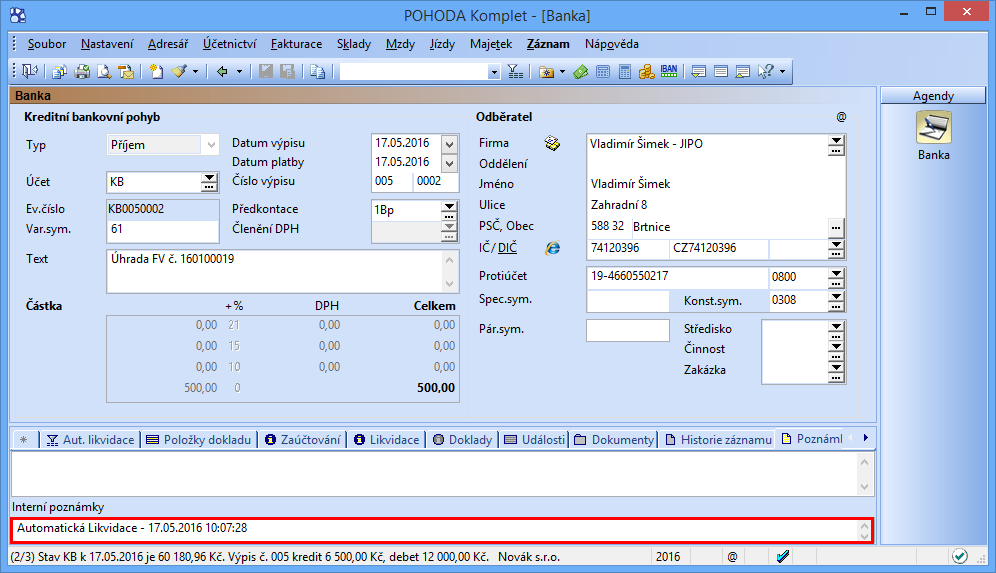Click the send by email envelope icon
Image resolution: width=996 pixels, height=573 pixels.
point(126,71)
